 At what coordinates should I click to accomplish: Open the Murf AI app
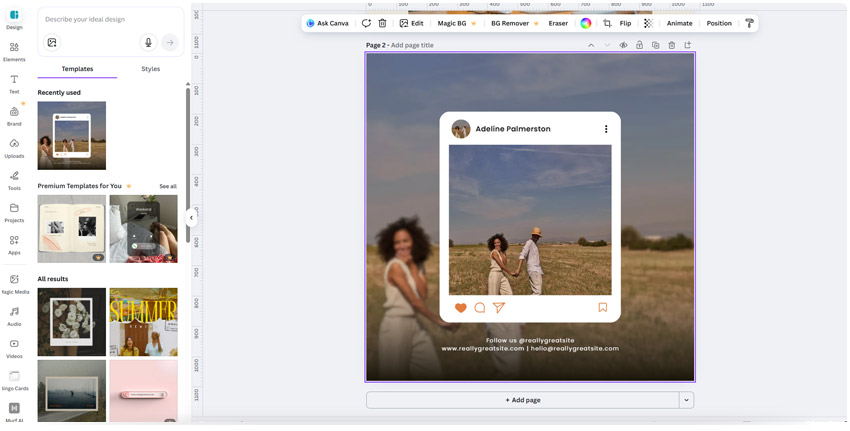pos(14,413)
